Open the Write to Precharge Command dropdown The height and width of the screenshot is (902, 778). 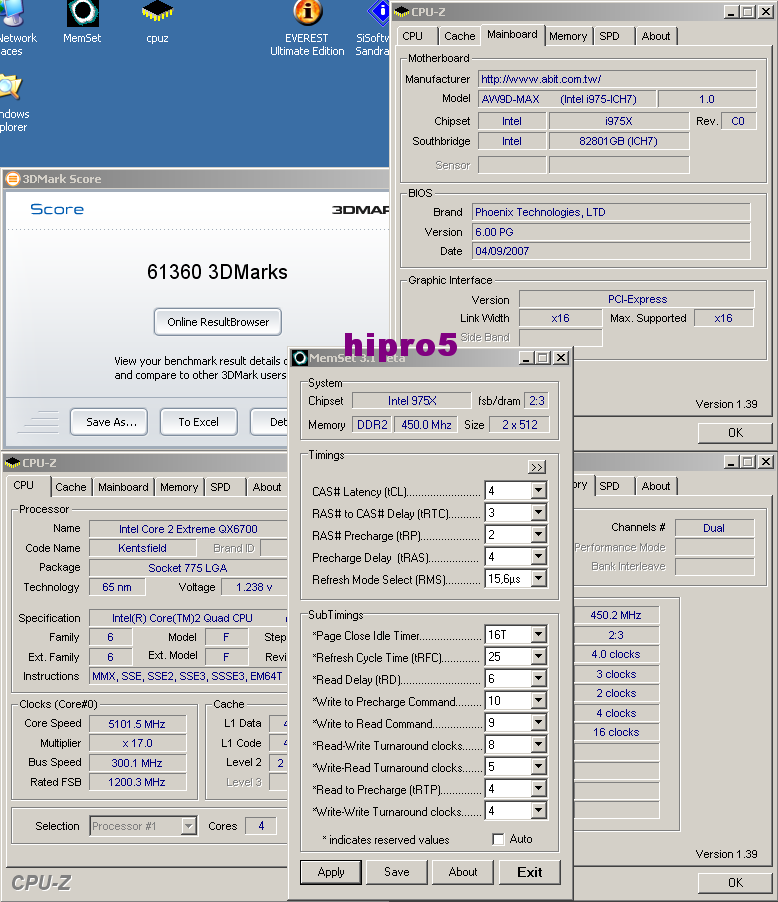tap(539, 701)
